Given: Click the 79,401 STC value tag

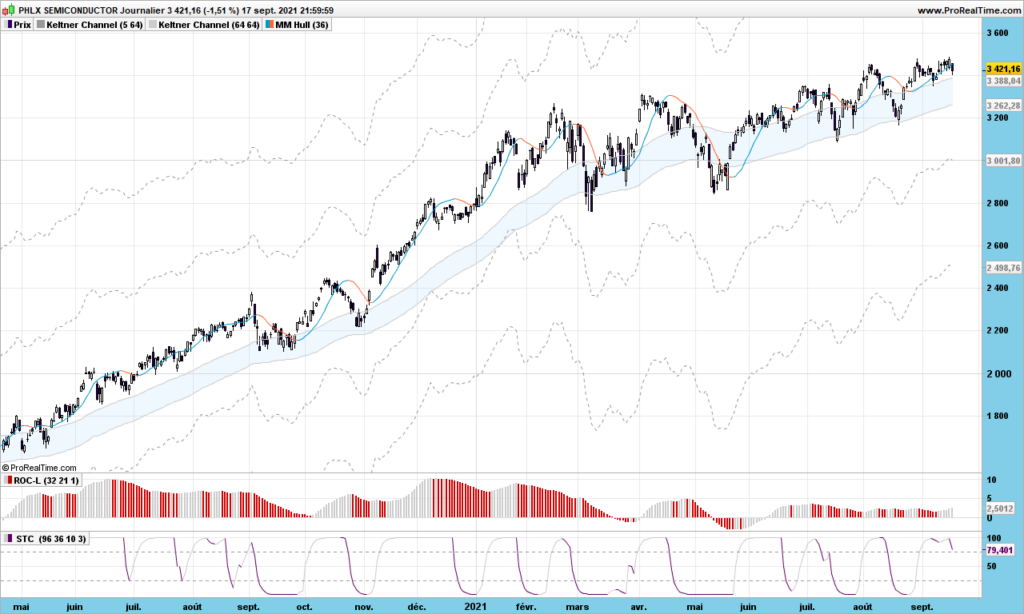Looking at the screenshot, I should (x=1000, y=550).
